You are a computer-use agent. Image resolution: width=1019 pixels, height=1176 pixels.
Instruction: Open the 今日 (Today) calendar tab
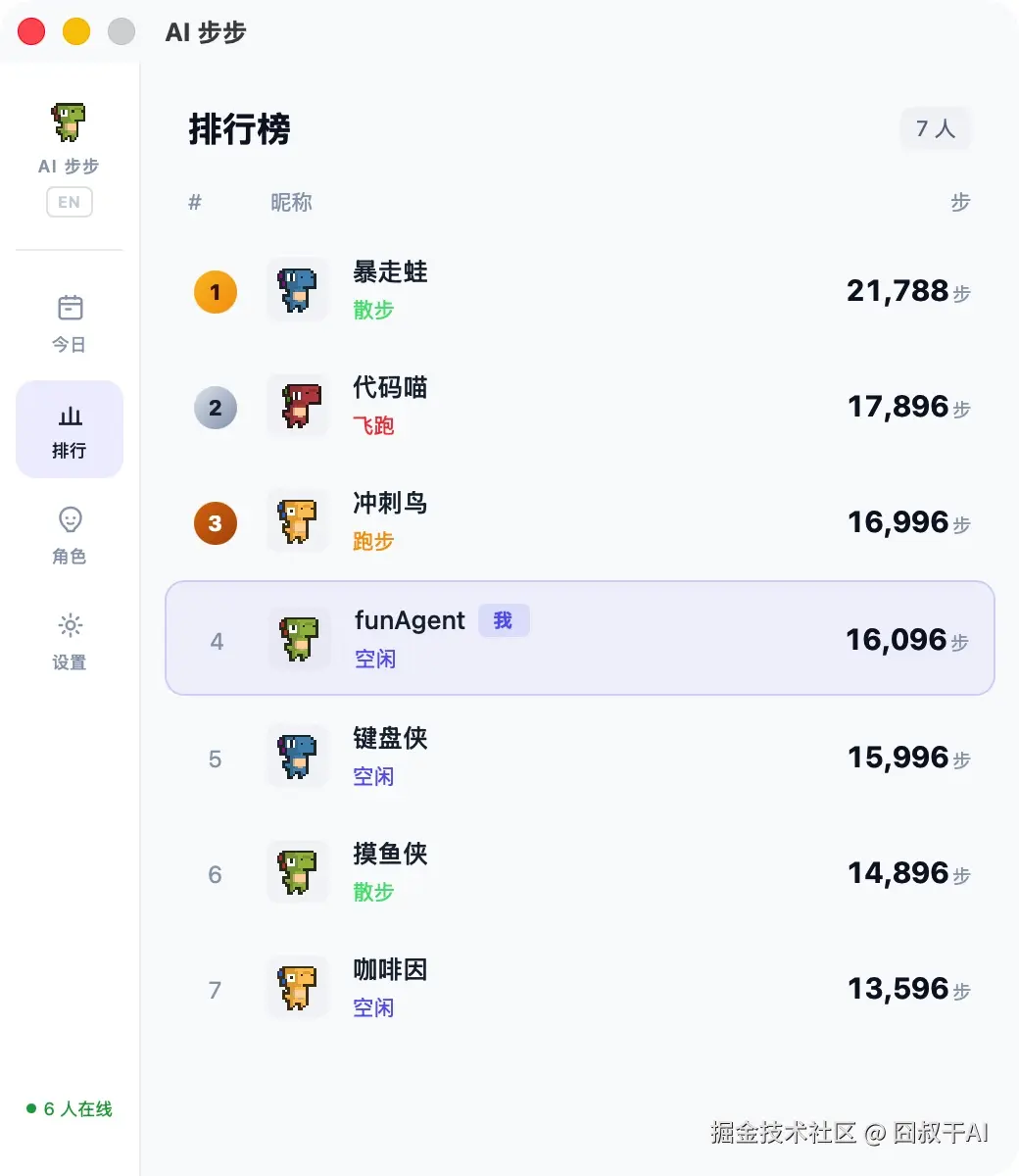70,323
